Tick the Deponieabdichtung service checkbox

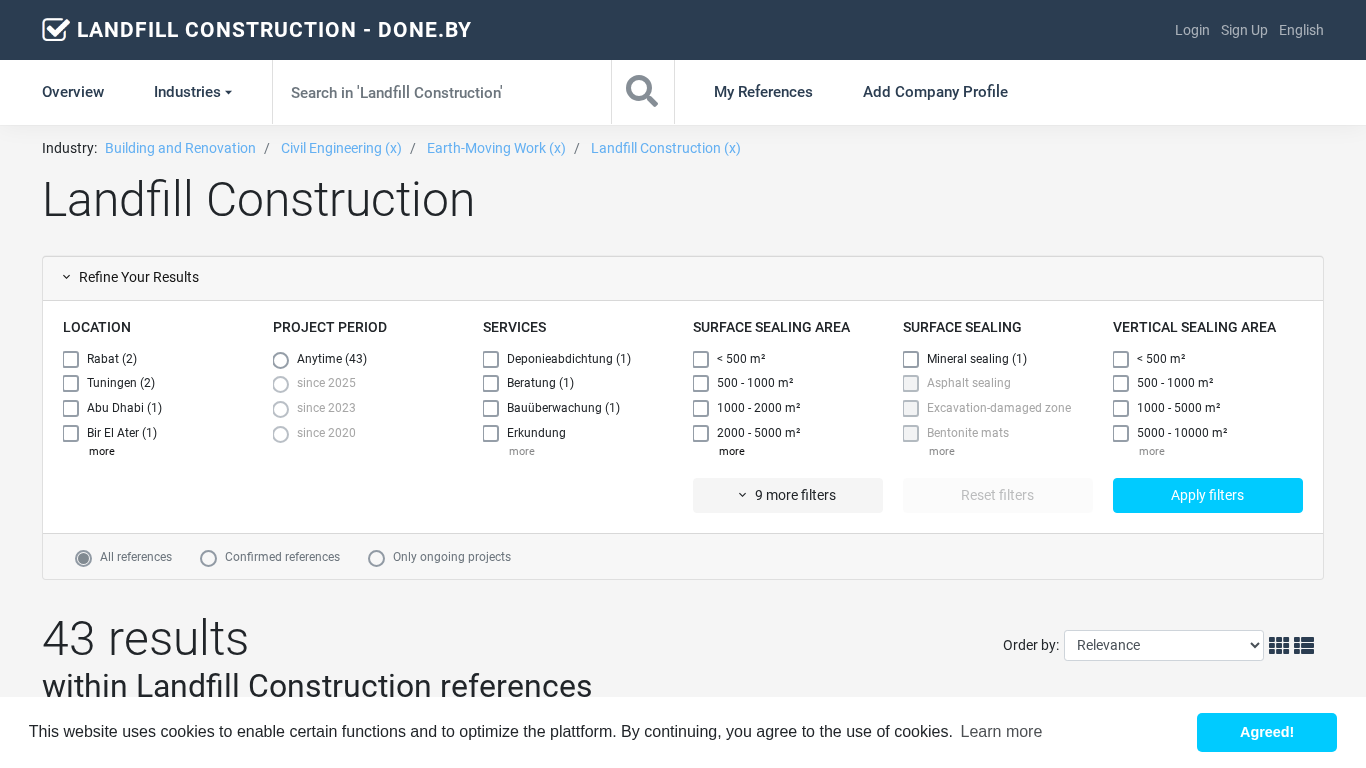491,360
